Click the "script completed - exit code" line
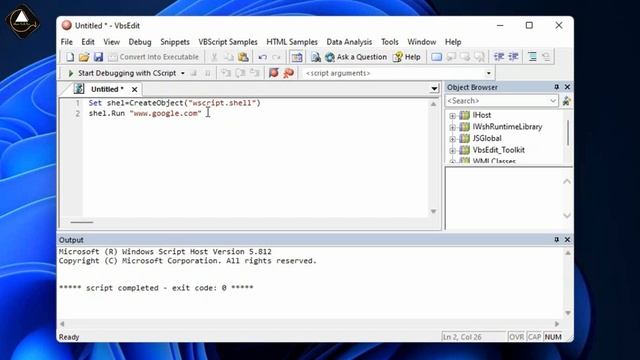Viewport: 640px width, 360px height. [156, 288]
